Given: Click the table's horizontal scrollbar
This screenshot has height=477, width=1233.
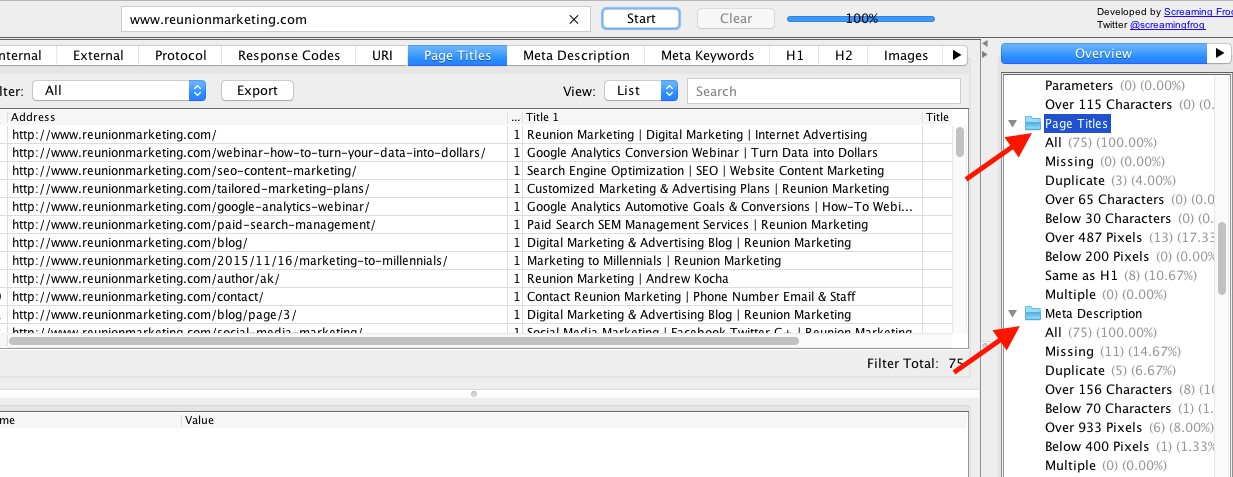Looking at the screenshot, I should [x=405, y=340].
